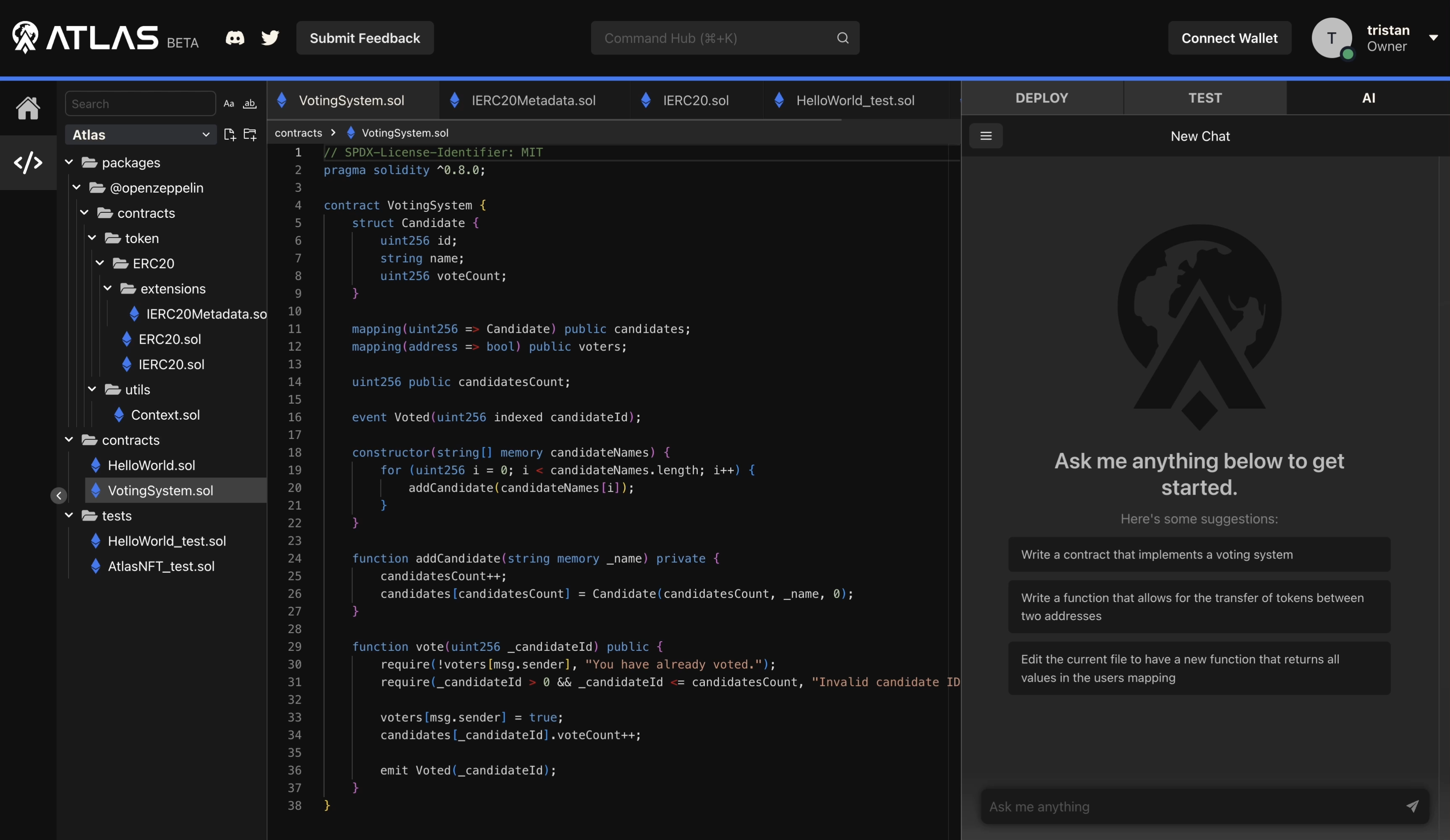Viewport: 1450px width, 840px height.
Task: Open the TEST panel tab
Action: (1204, 98)
